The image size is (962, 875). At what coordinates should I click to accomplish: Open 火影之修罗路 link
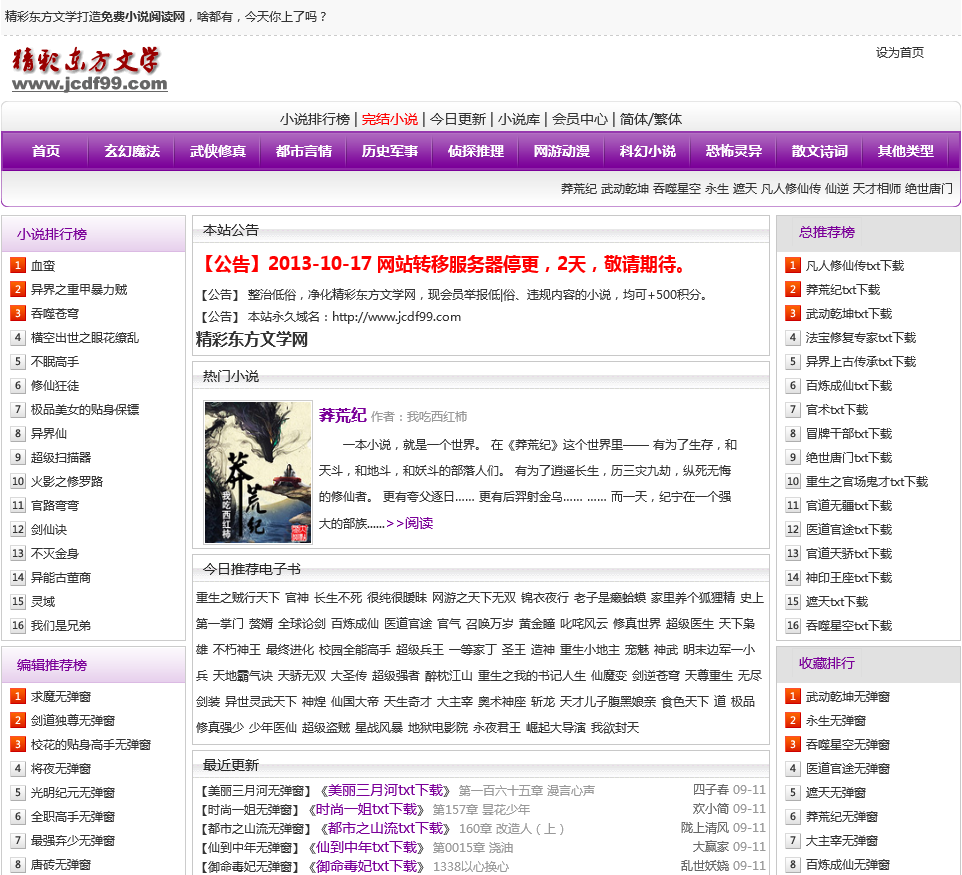pyautogui.click(x=67, y=482)
